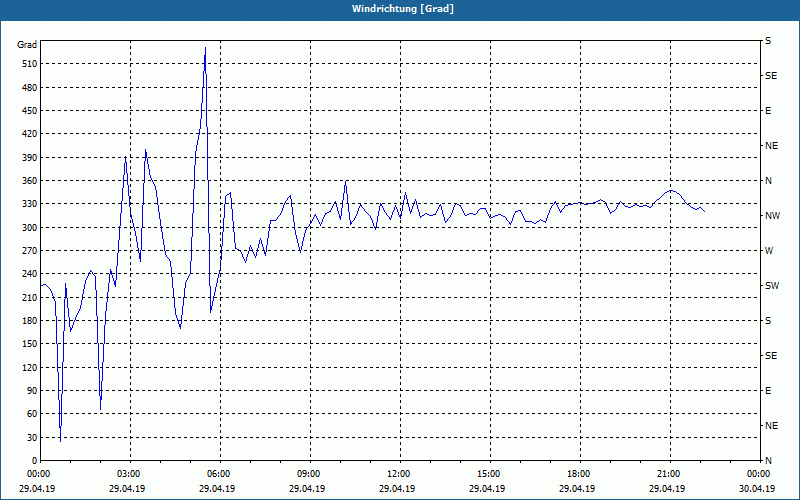This screenshot has height=500, width=800.
Task: Click the 06:00 time label
Action: (x=220, y=474)
